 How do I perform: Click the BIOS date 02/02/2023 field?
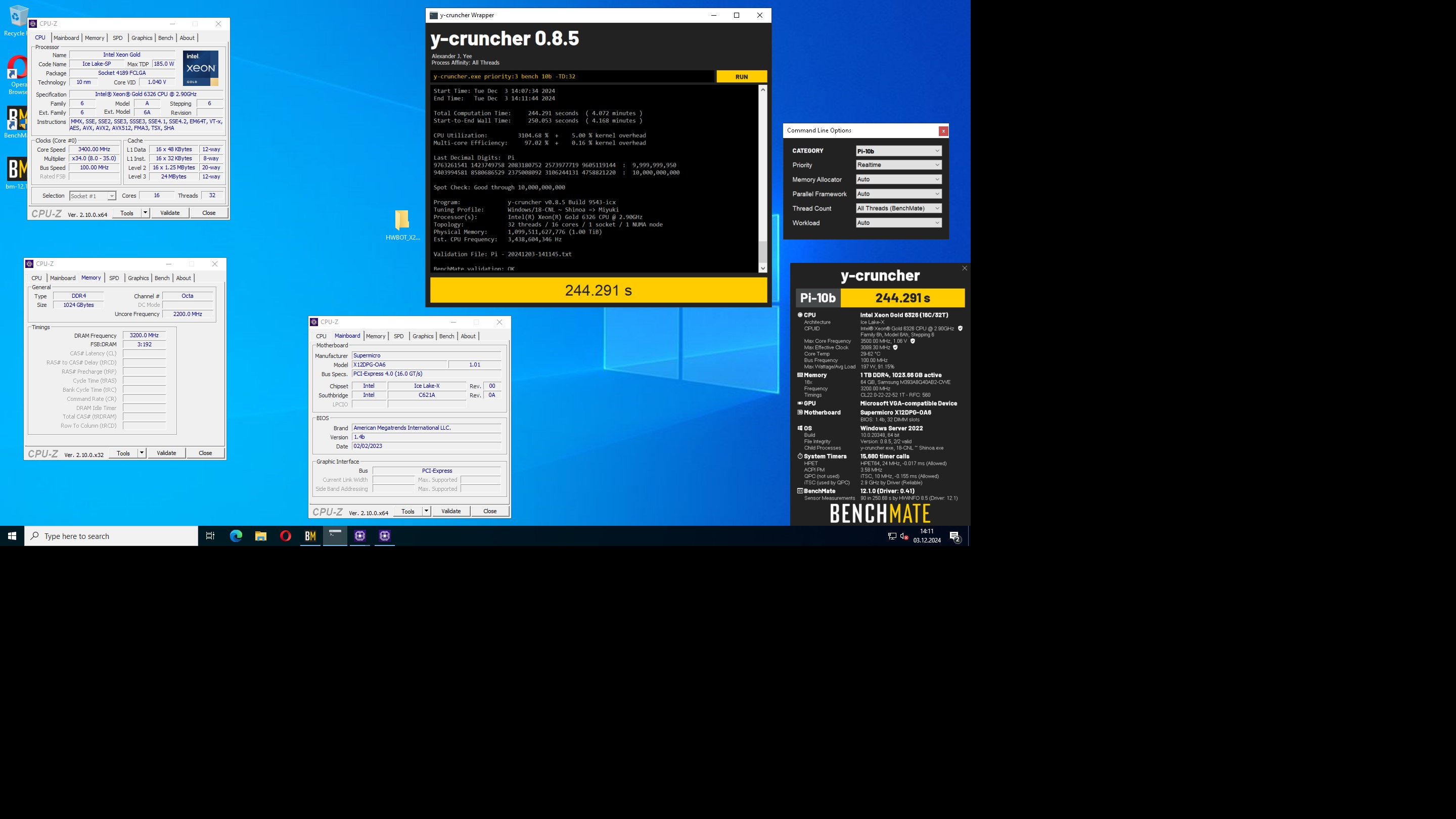coord(426,446)
